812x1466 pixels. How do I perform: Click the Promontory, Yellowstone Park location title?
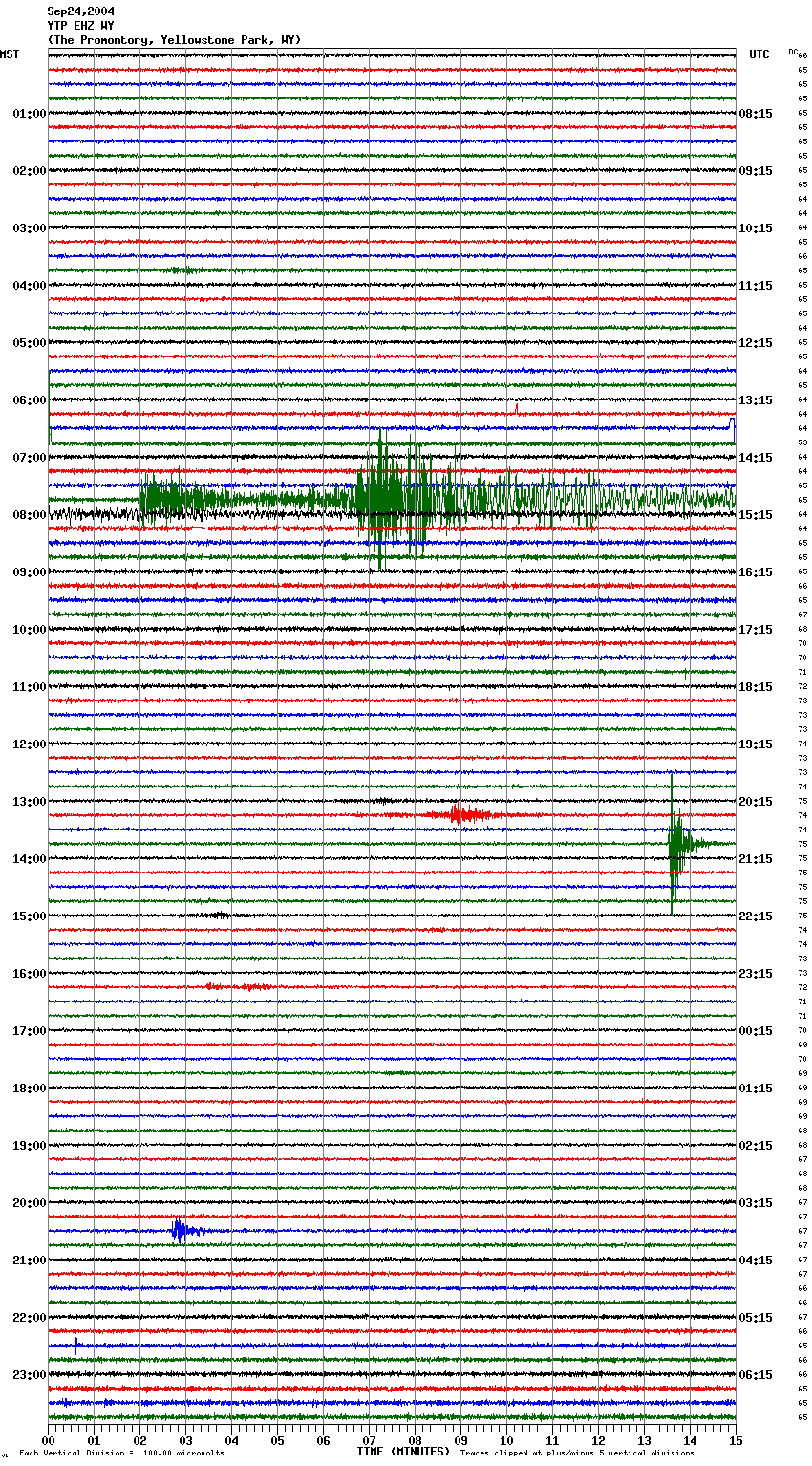(175, 40)
